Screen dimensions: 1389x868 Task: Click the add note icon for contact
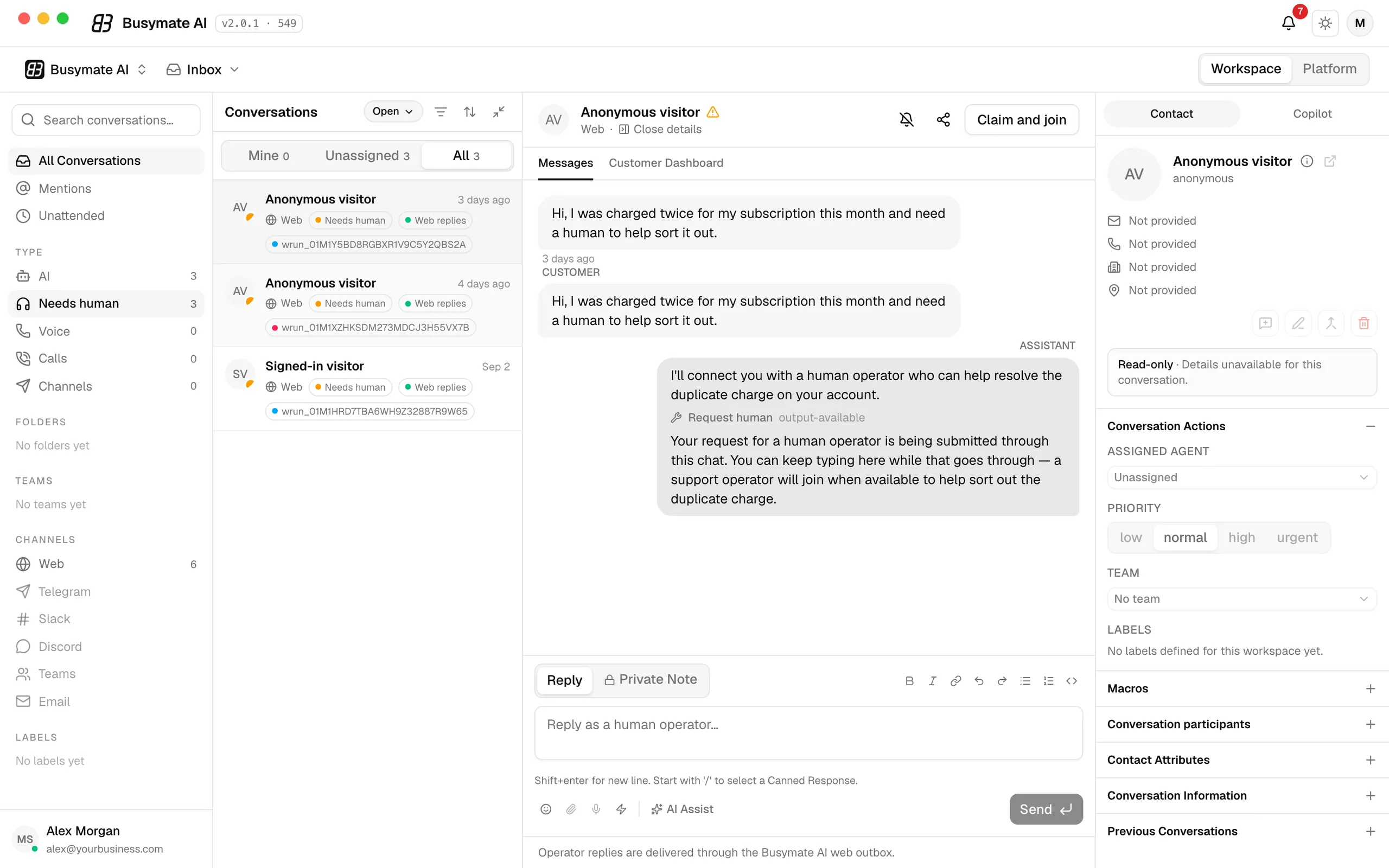(x=1265, y=323)
